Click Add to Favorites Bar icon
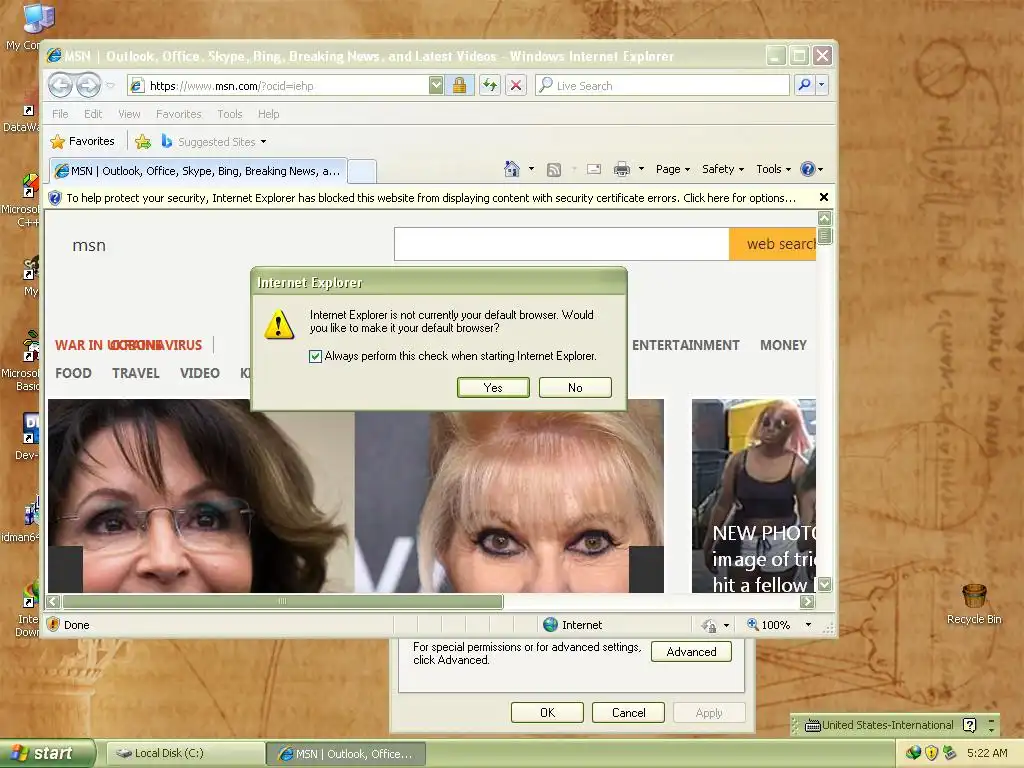Image resolution: width=1024 pixels, height=768 pixels. click(143, 142)
